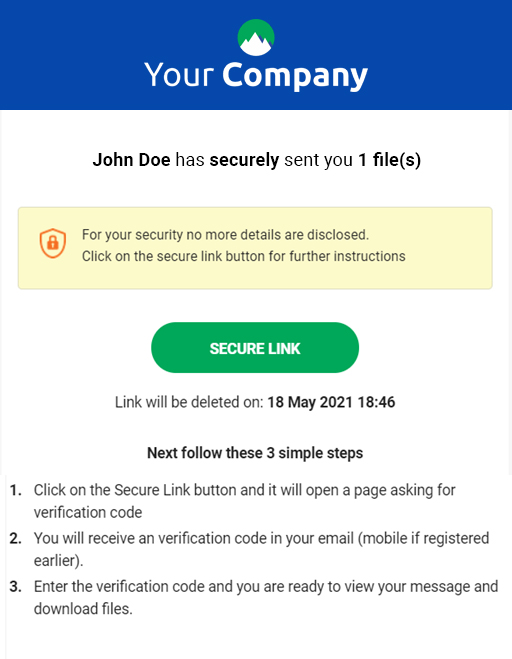The width and height of the screenshot is (512, 659).
Task: Click the "Link will be deleted on" label
Action: point(189,402)
